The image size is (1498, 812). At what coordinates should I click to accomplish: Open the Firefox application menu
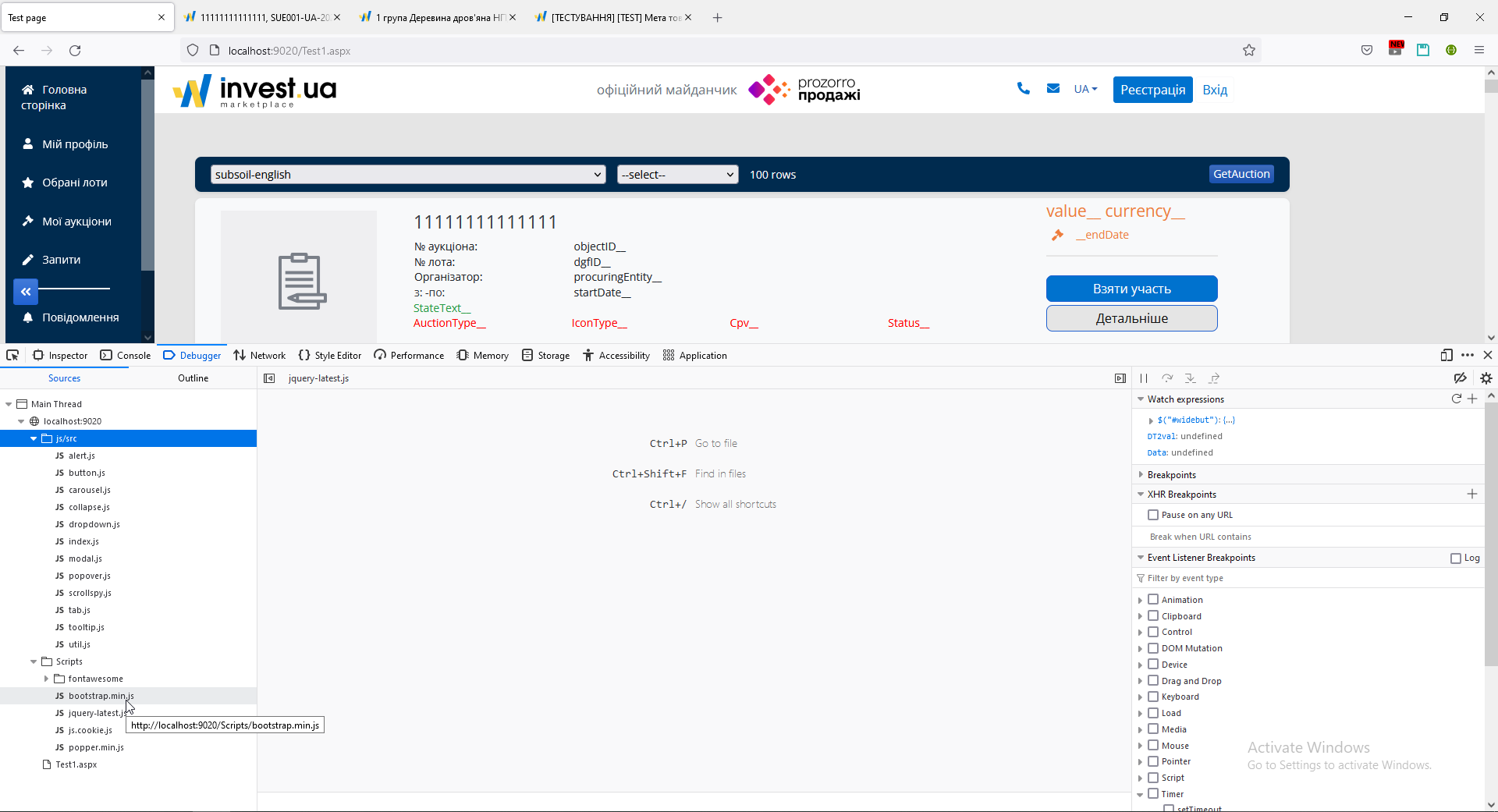(1479, 51)
